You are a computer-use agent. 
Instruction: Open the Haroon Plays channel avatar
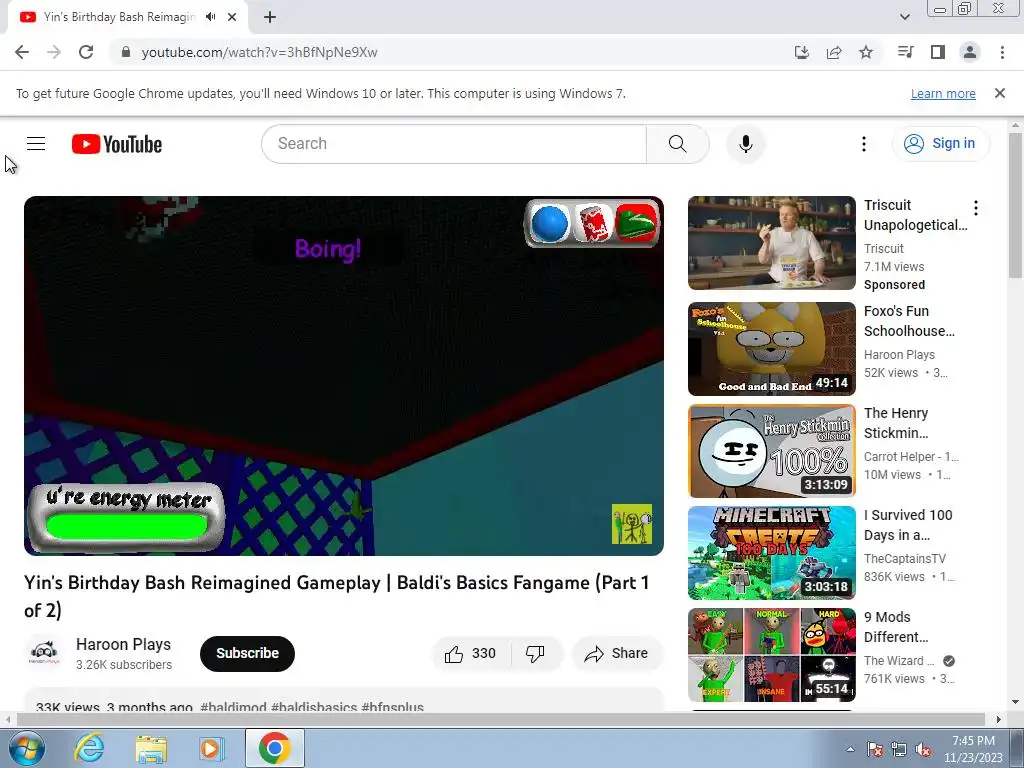[x=44, y=653]
